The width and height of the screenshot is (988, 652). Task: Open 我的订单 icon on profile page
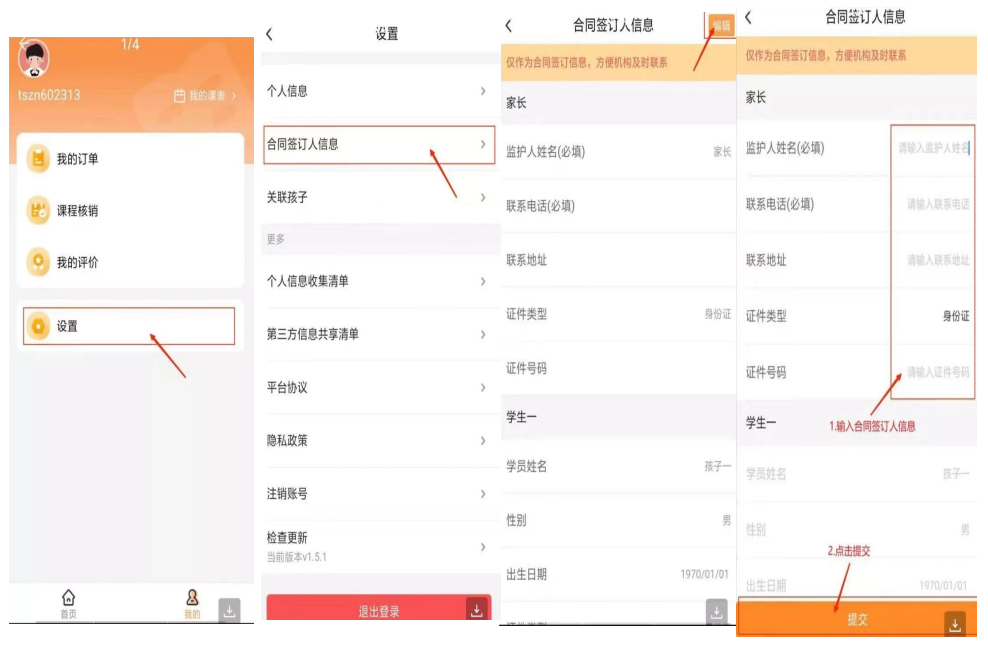[x=38, y=159]
